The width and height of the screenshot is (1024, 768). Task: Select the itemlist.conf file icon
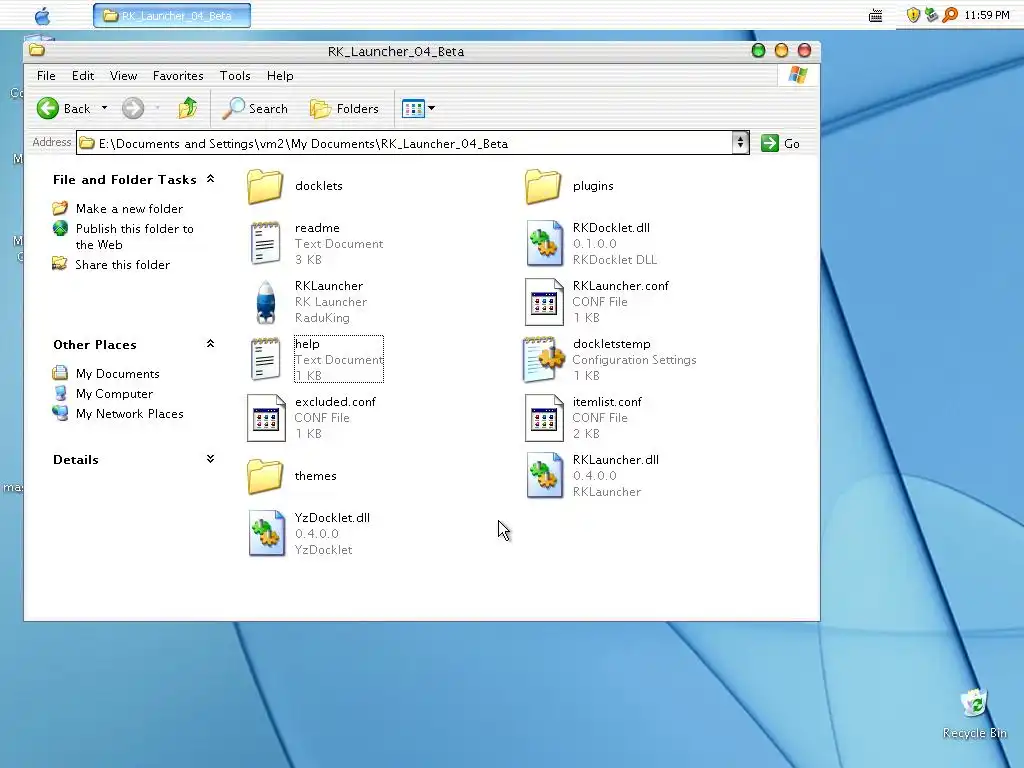tap(544, 418)
